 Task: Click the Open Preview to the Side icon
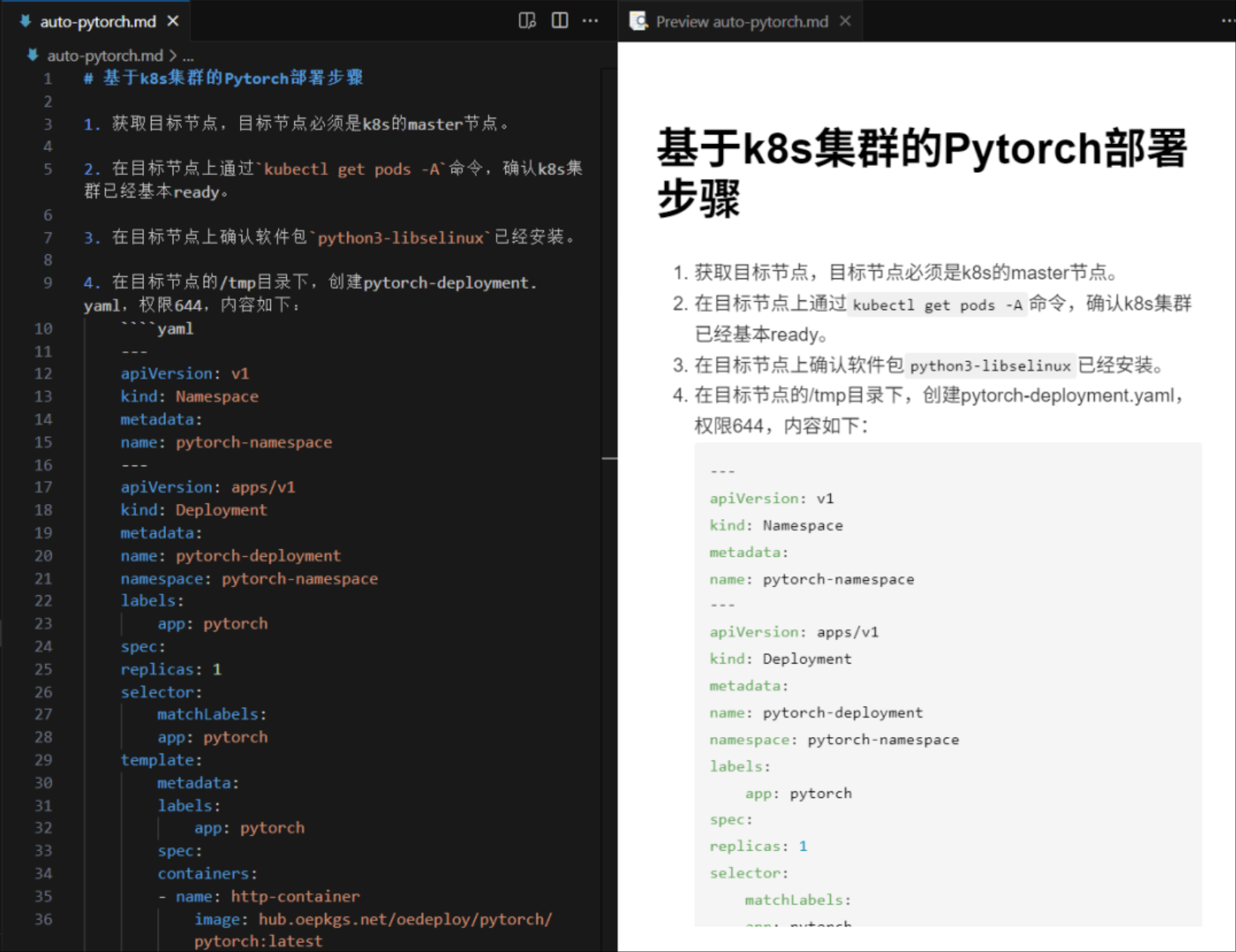pos(527,20)
